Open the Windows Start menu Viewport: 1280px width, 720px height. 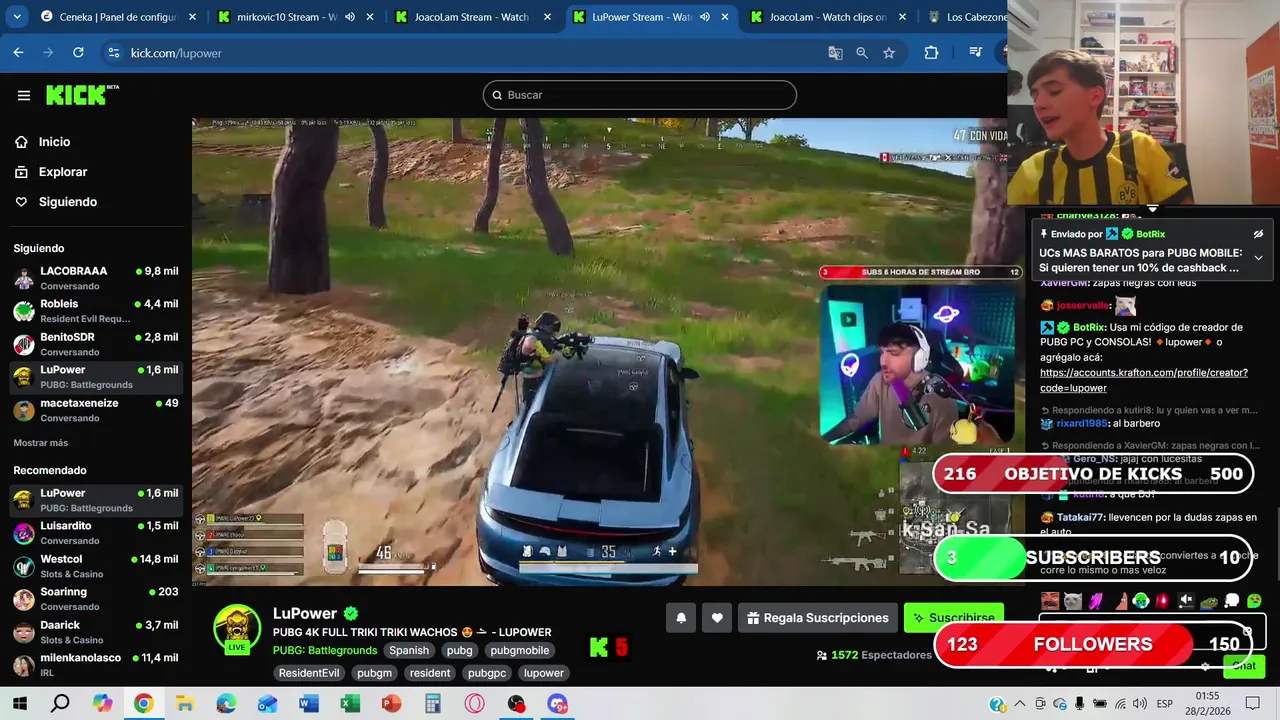click(20, 704)
